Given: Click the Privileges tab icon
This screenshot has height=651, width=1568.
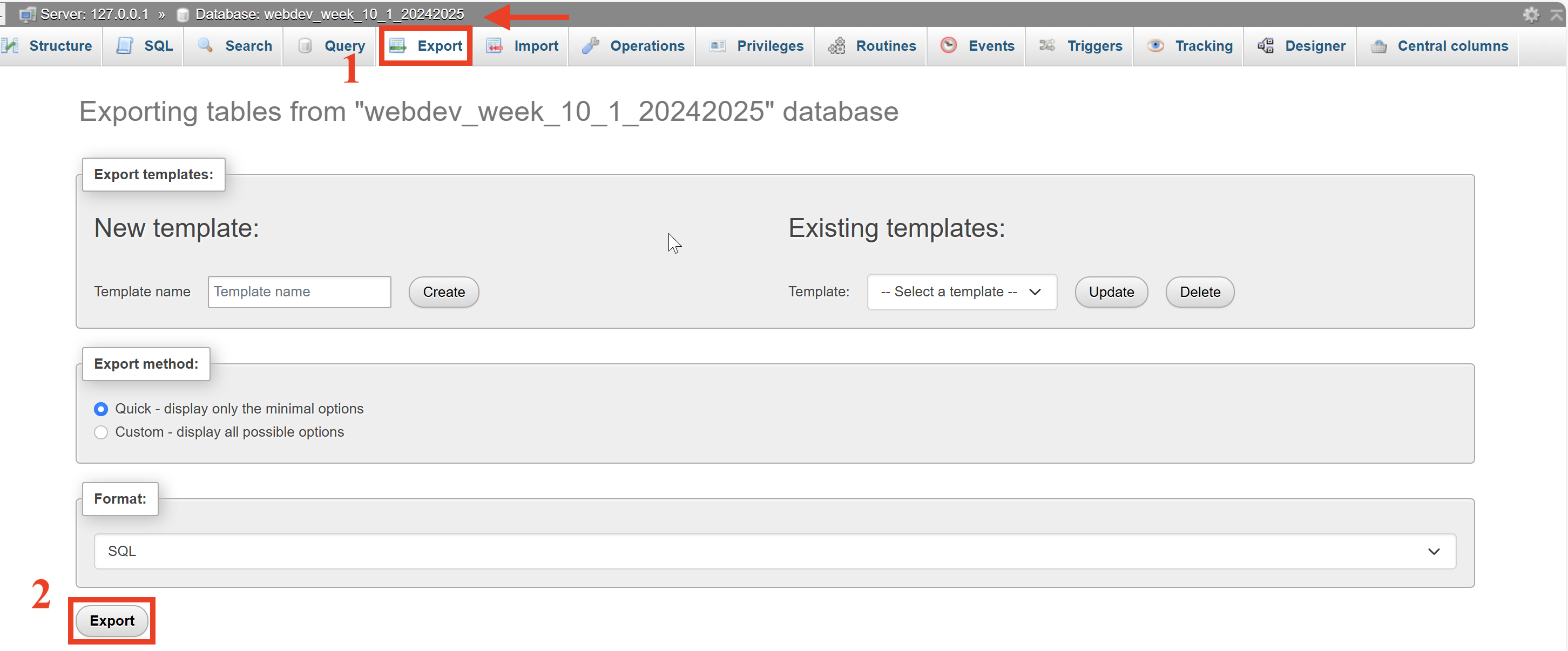Looking at the screenshot, I should coord(718,46).
